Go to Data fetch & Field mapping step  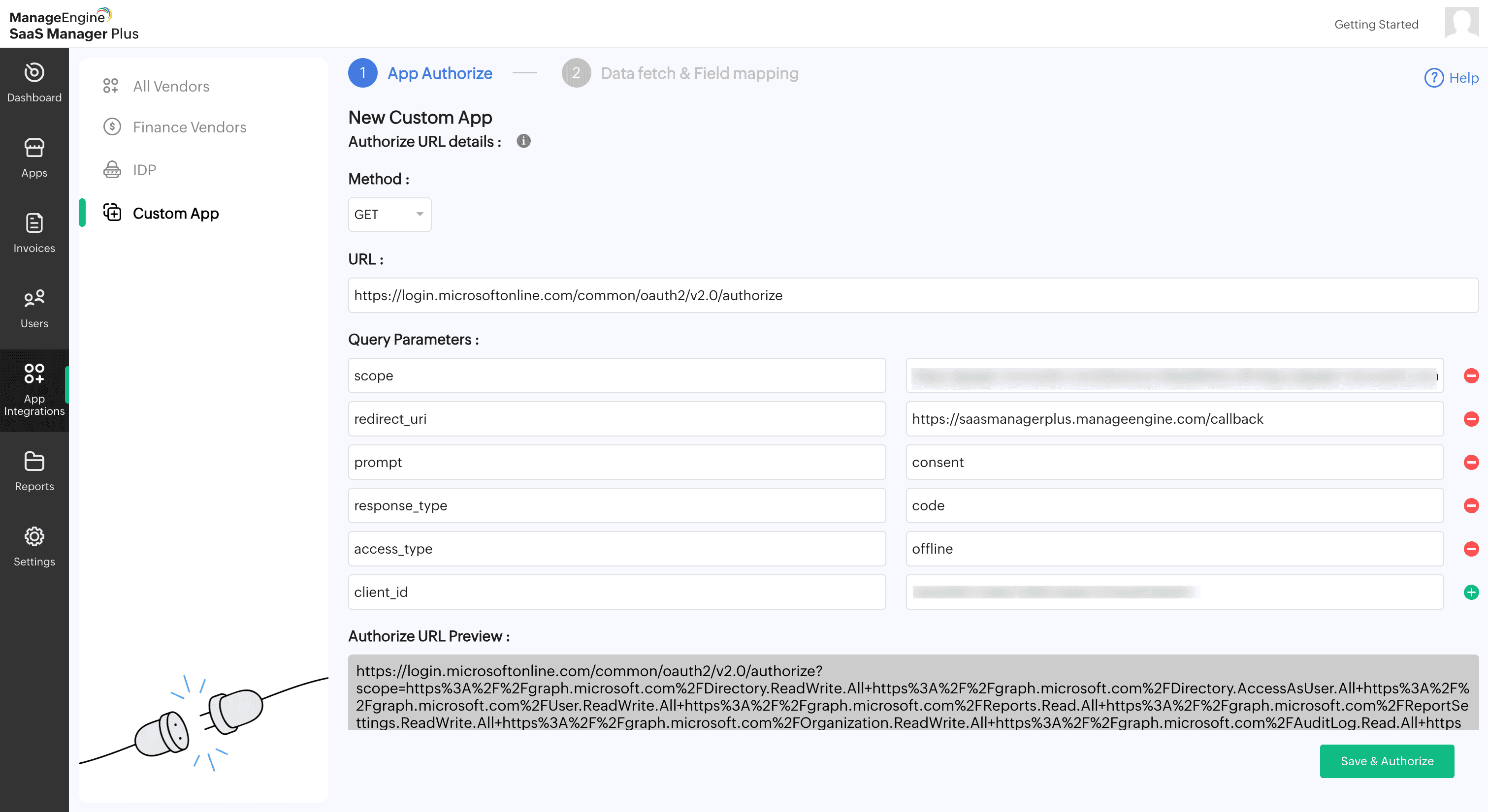(699, 73)
